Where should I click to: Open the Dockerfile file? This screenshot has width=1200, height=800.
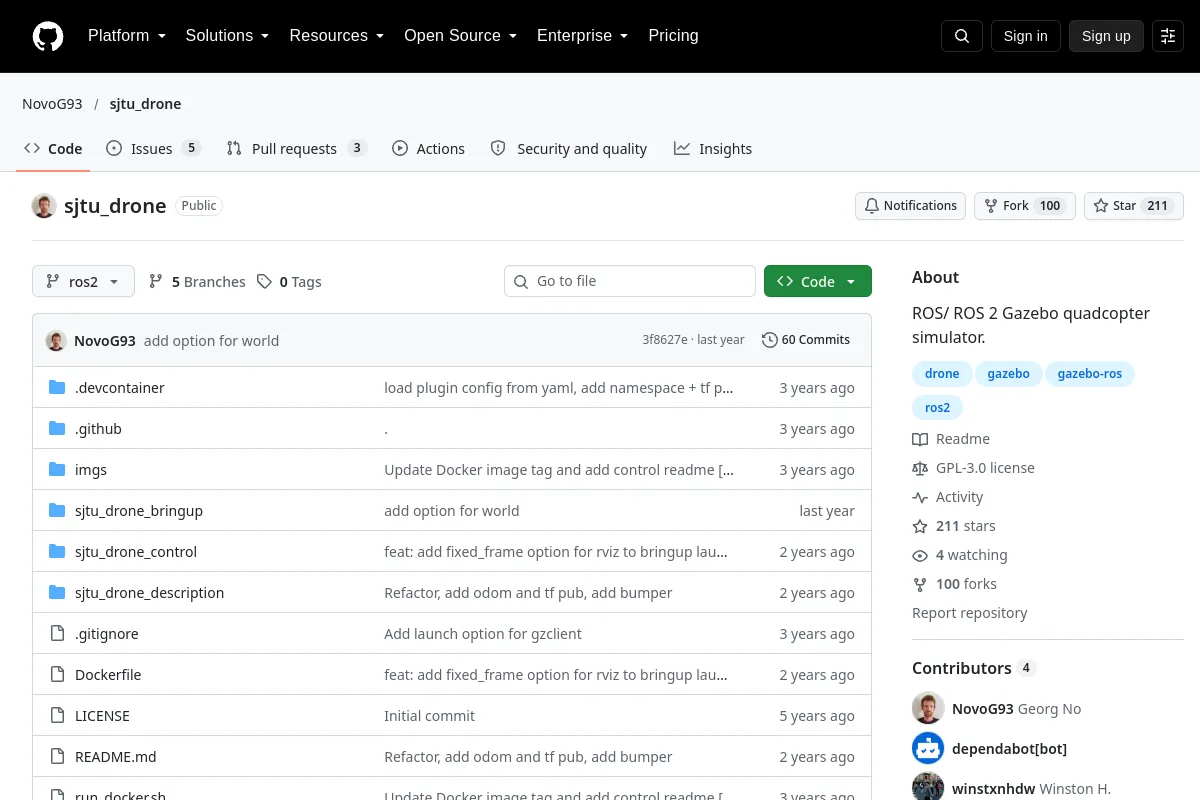(x=108, y=675)
